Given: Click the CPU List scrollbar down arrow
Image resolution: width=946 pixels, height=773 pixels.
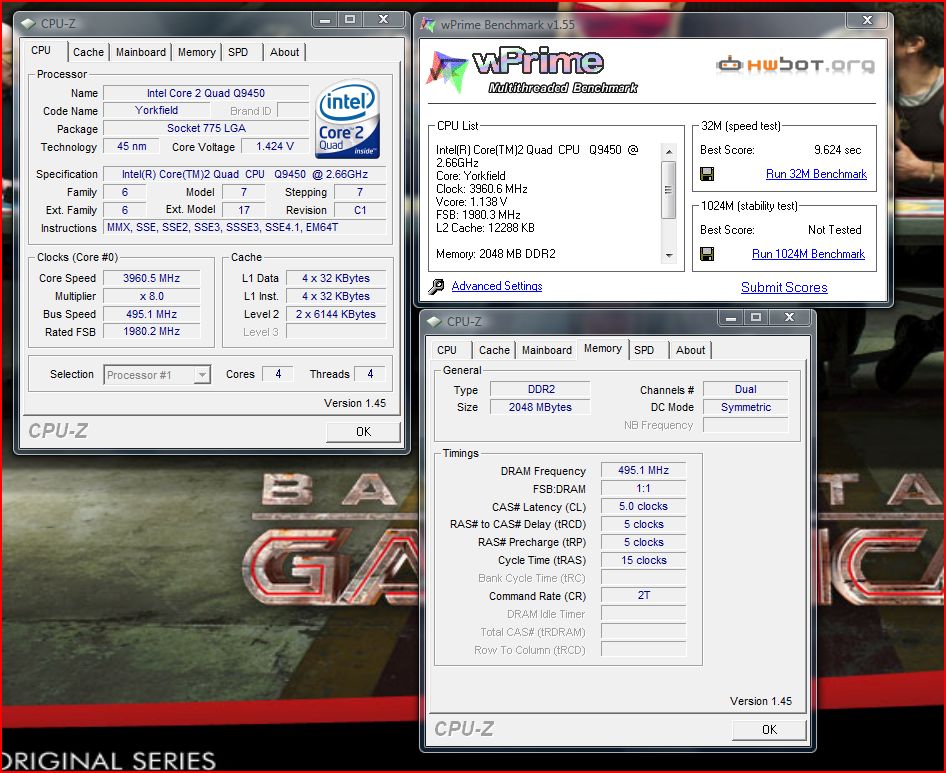Looking at the screenshot, I should 668,256.
